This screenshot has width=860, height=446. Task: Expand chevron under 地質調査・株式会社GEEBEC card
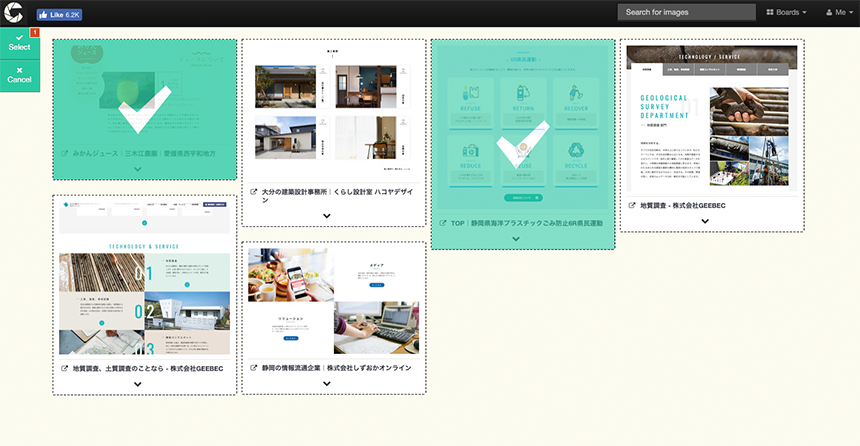click(705, 221)
